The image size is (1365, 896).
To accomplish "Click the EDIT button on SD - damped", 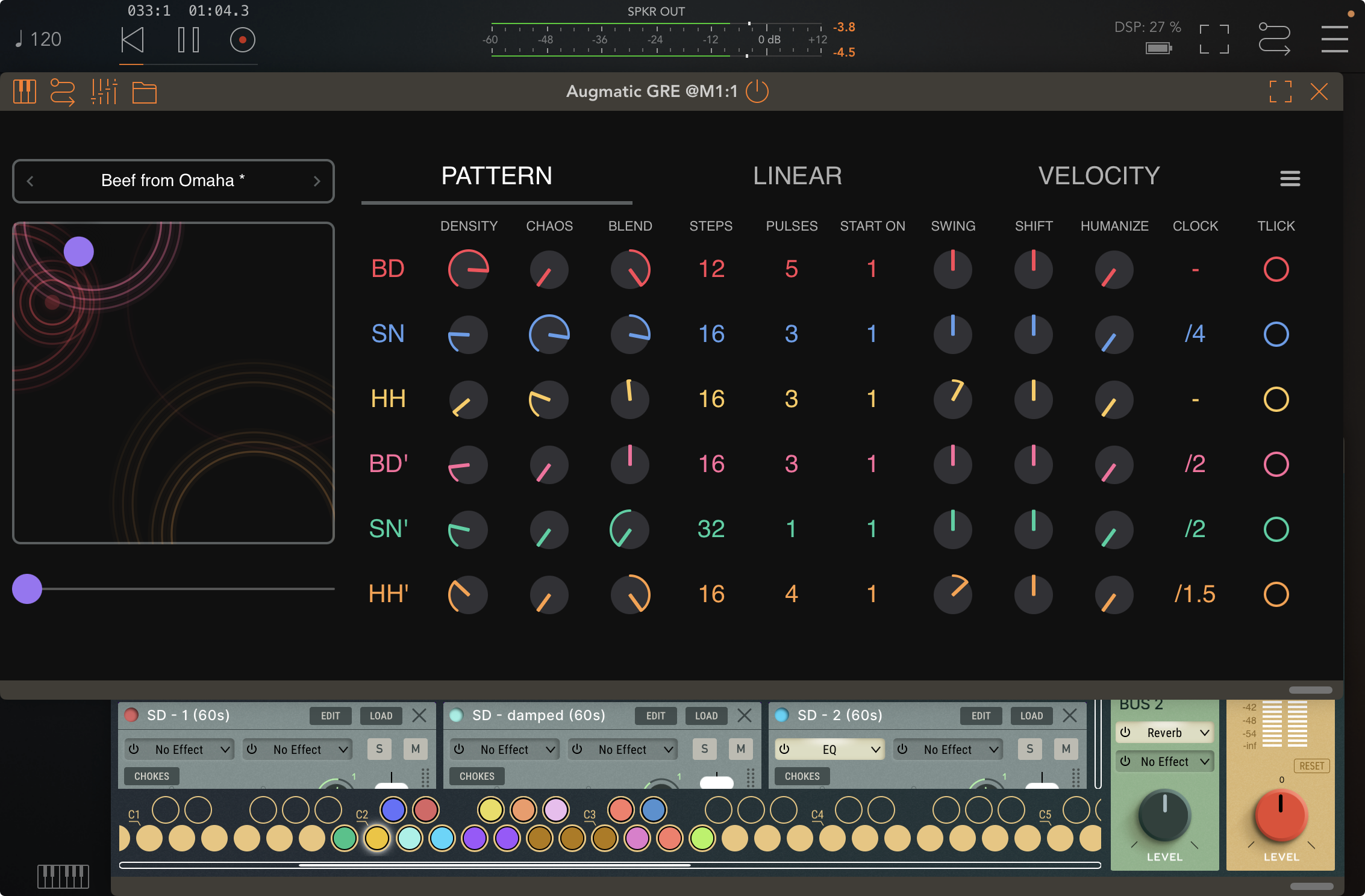I will (x=656, y=716).
